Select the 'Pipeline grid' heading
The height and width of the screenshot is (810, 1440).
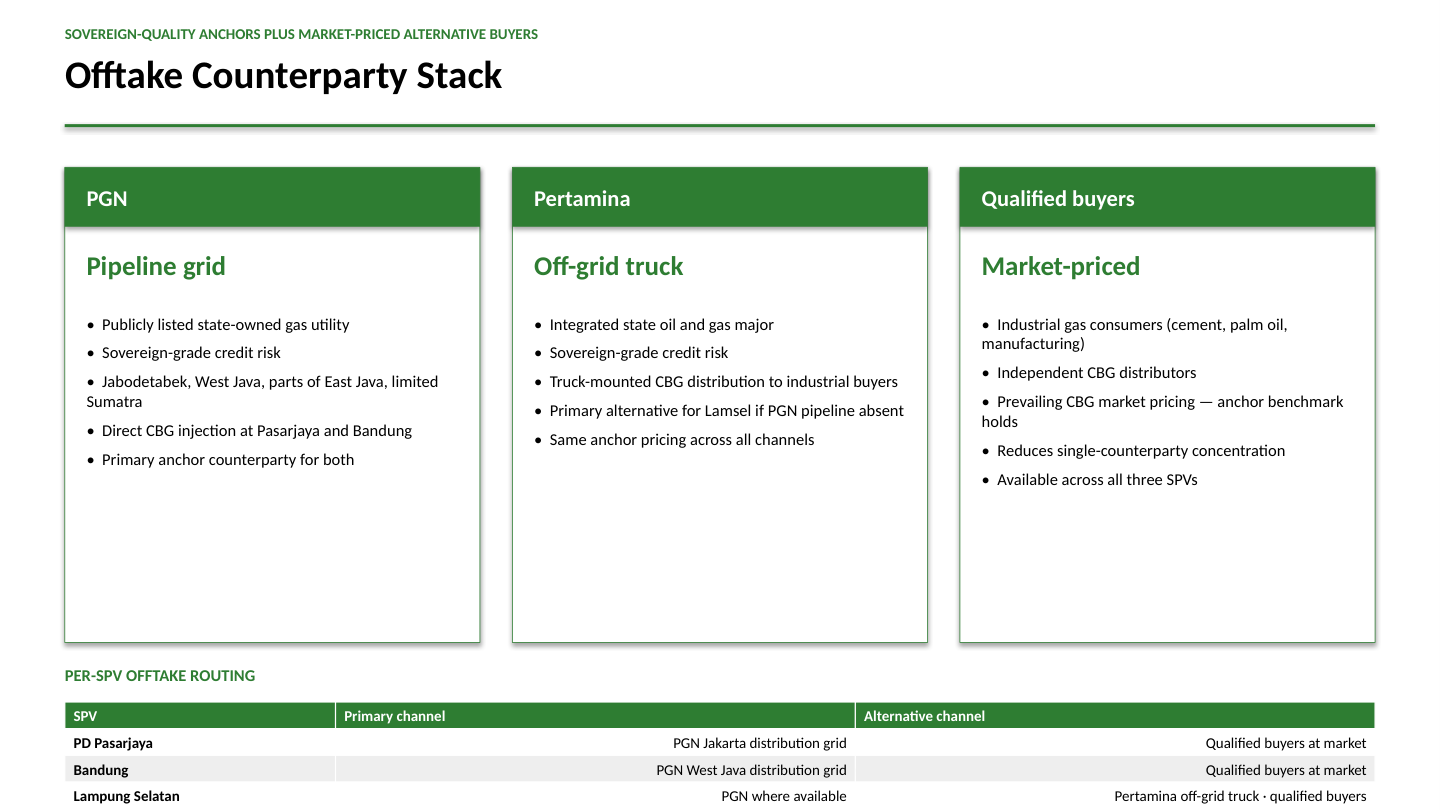pos(156,266)
